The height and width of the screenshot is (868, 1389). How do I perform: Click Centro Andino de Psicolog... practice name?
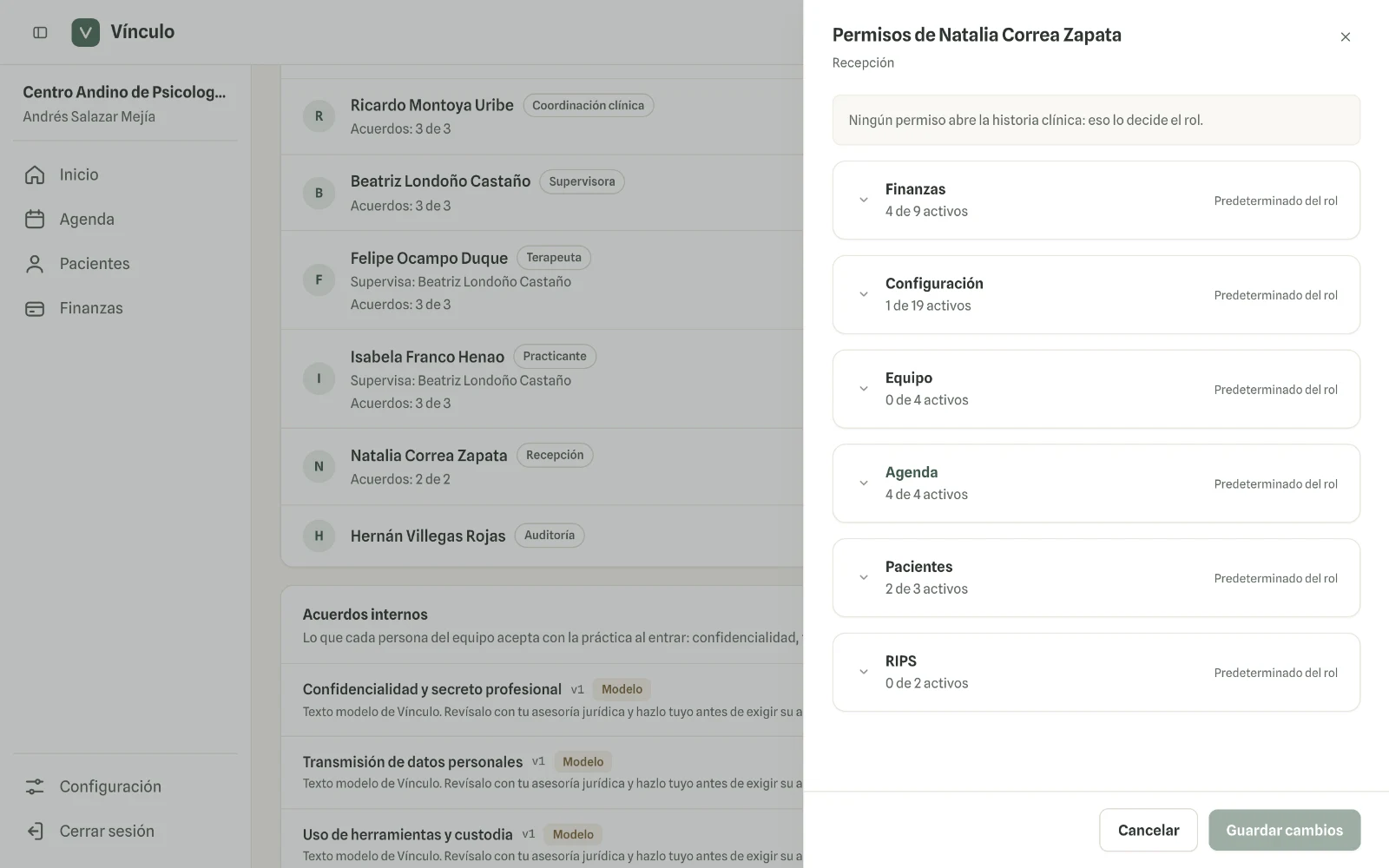coord(124,92)
